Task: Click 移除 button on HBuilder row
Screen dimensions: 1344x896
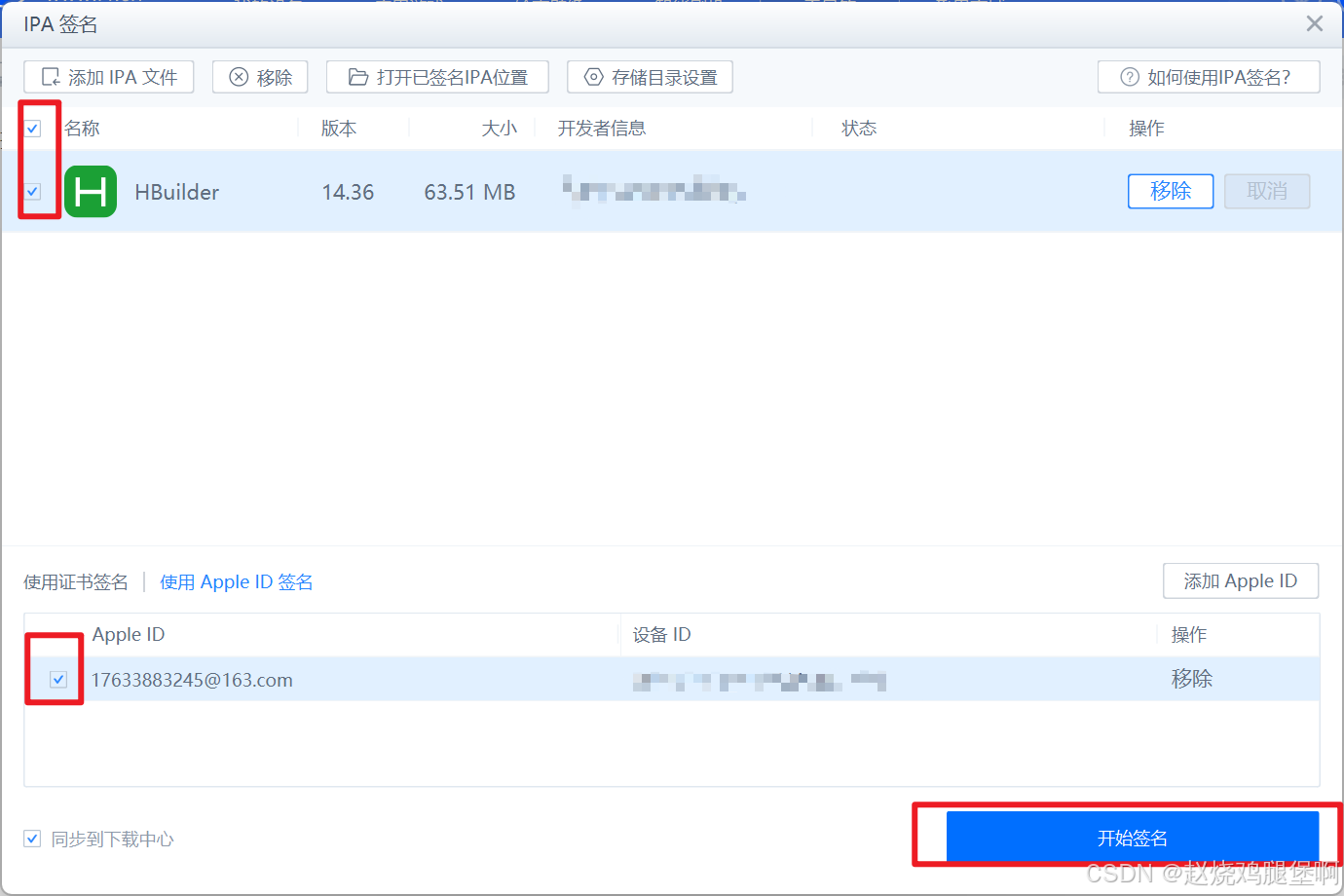Action: pyautogui.click(x=1171, y=191)
